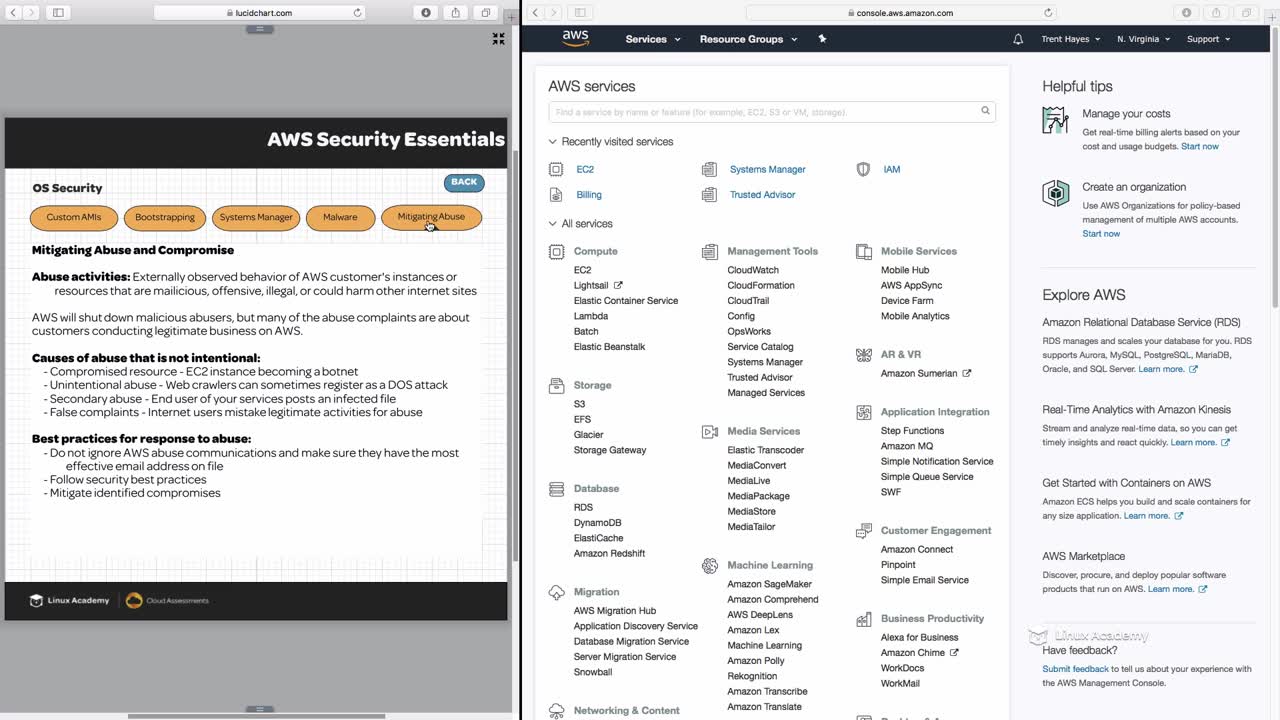The height and width of the screenshot is (720, 1280).
Task: Click the AWS logo in the console header
Action: (575, 39)
